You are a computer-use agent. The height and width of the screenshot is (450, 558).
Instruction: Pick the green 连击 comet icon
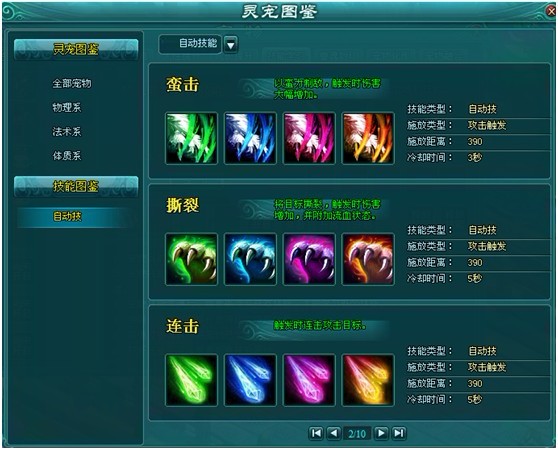[191, 380]
